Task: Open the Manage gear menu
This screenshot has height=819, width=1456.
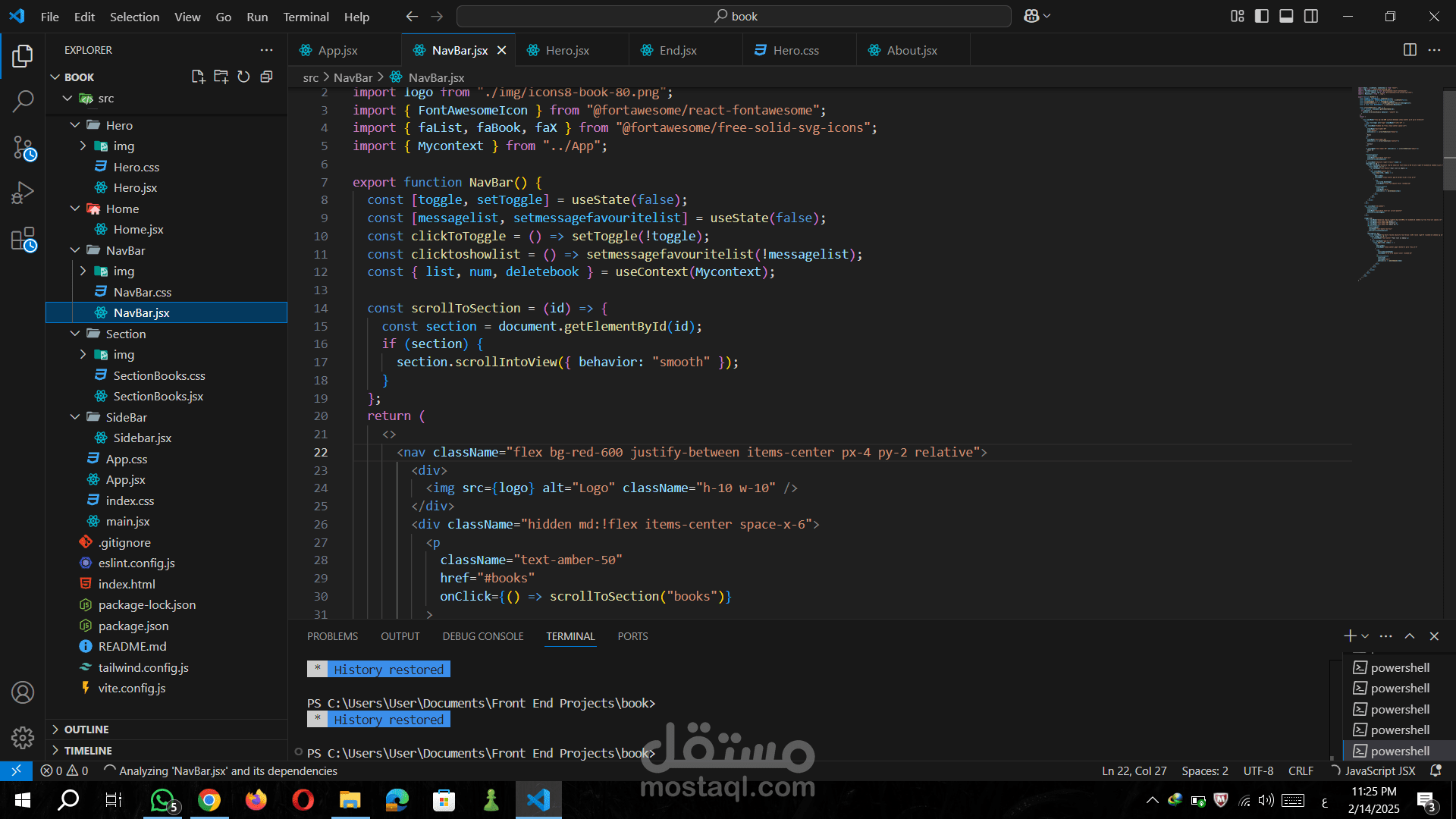Action: [x=23, y=737]
